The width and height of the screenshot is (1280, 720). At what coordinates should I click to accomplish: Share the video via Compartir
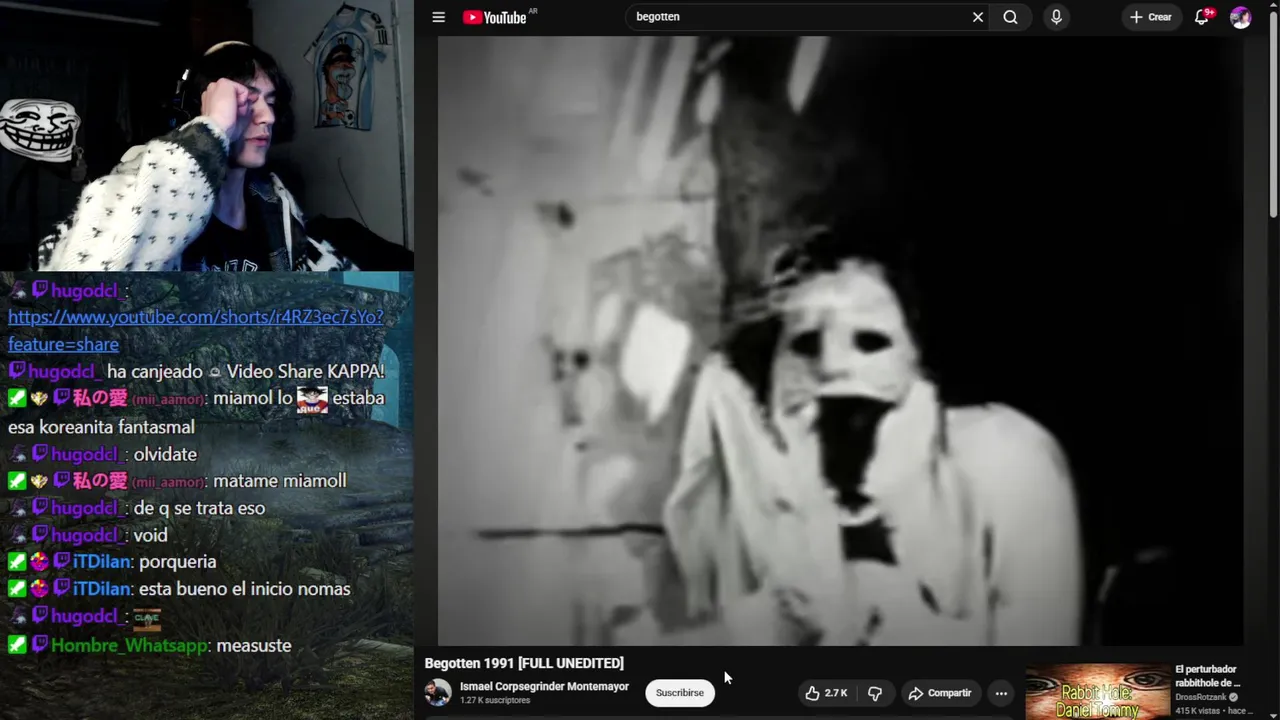(x=939, y=693)
